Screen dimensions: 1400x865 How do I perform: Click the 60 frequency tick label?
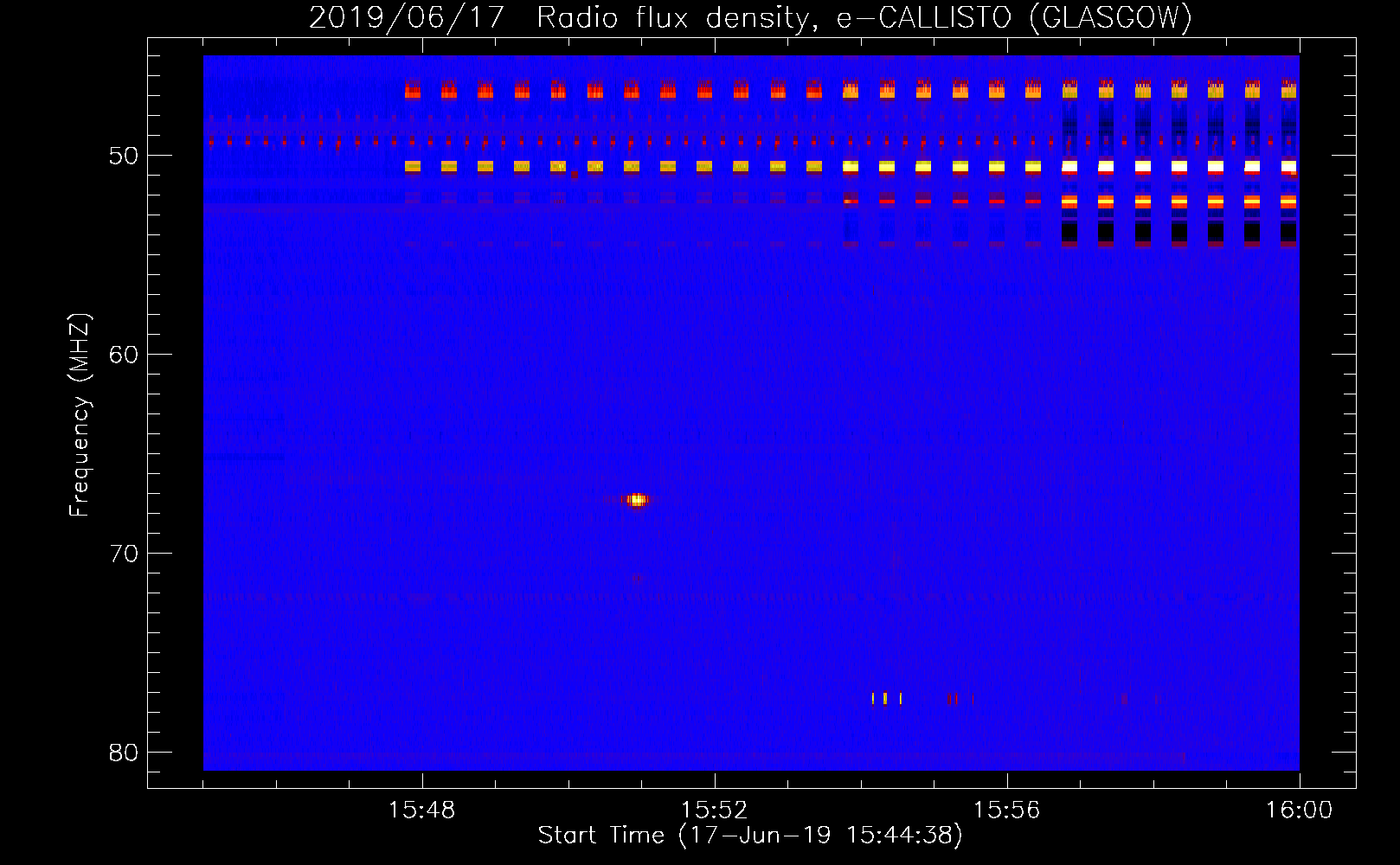[124, 355]
